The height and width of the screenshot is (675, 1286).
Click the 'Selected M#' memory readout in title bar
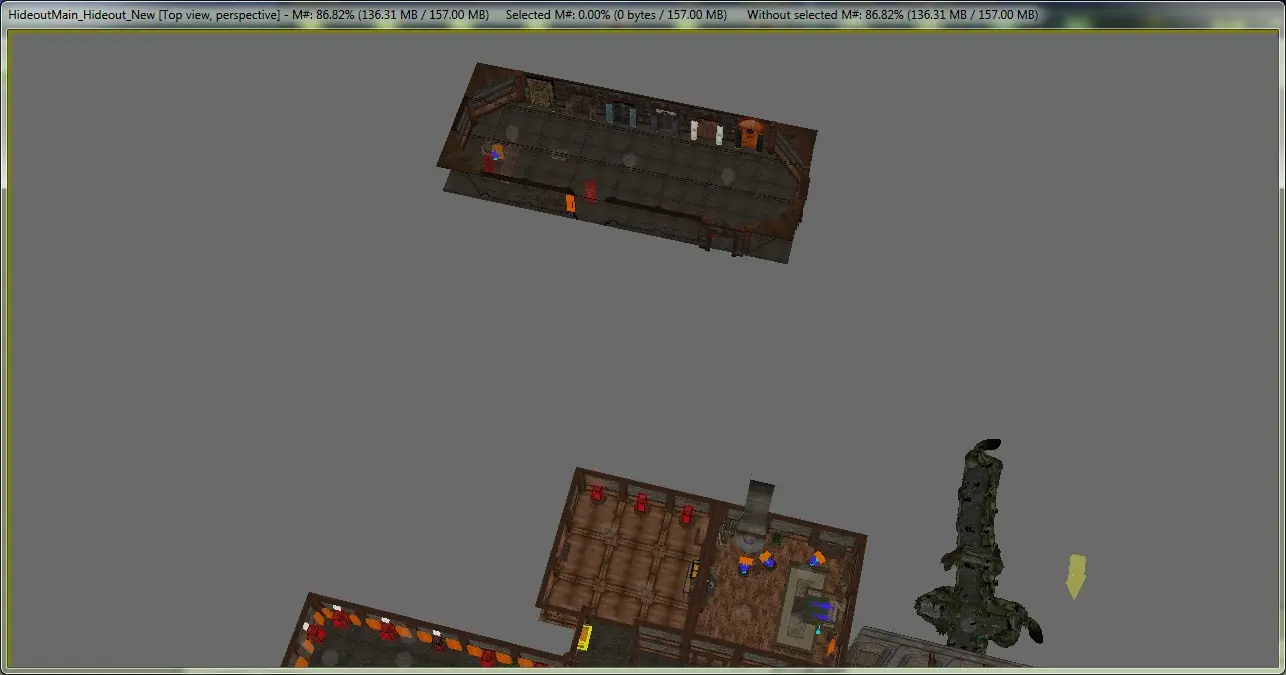click(x=618, y=15)
